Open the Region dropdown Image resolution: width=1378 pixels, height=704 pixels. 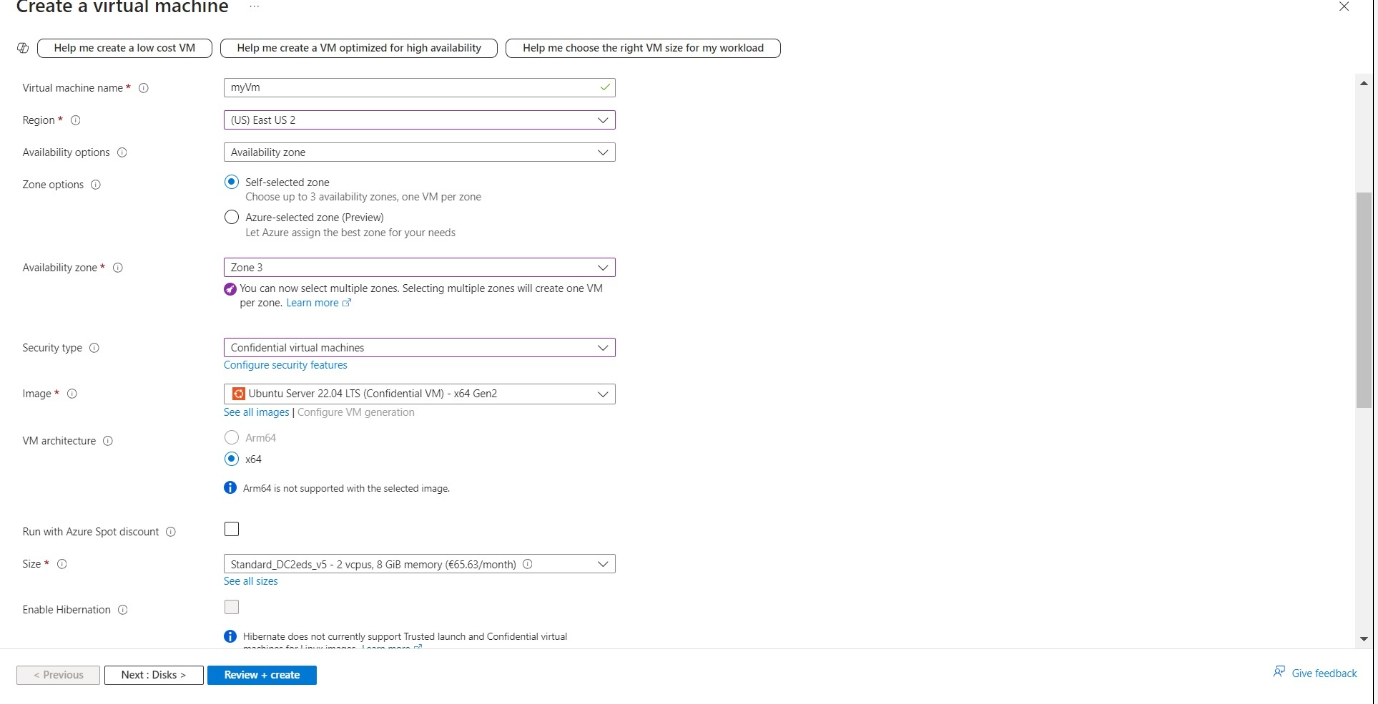pyautogui.click(x=419, y=120)
